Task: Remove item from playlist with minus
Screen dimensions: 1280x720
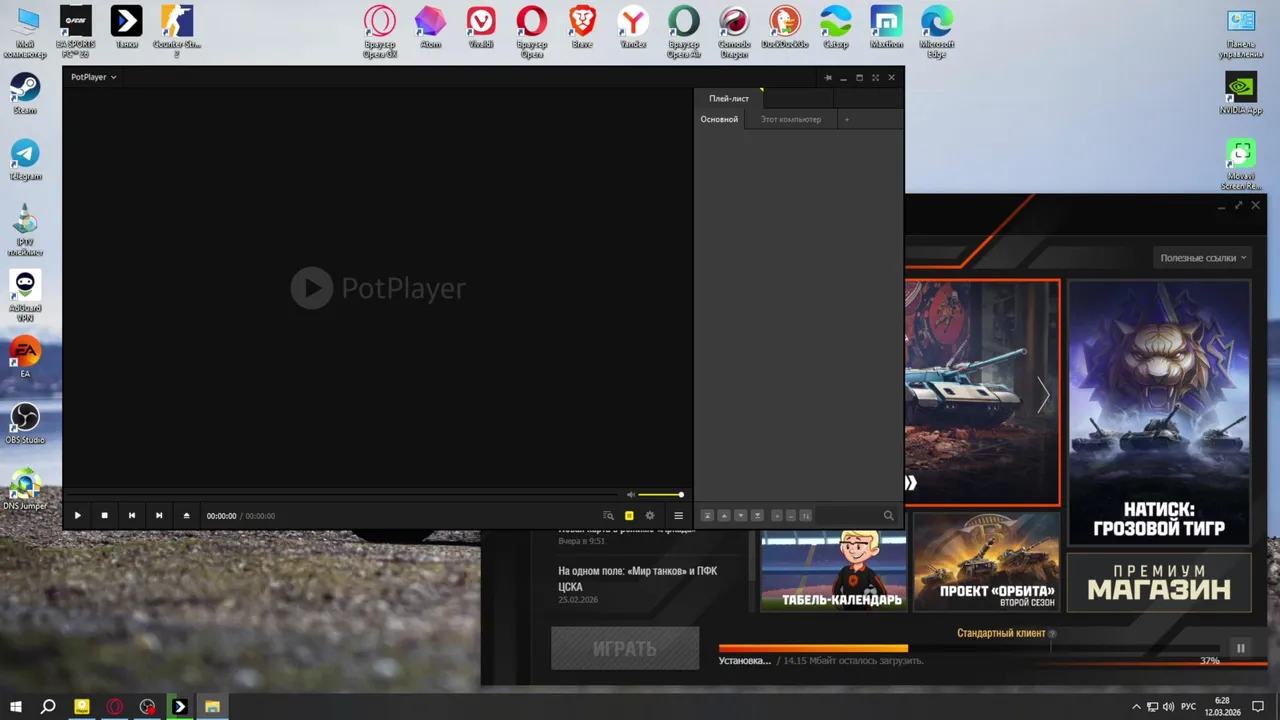Action: (x=791, y=516)
